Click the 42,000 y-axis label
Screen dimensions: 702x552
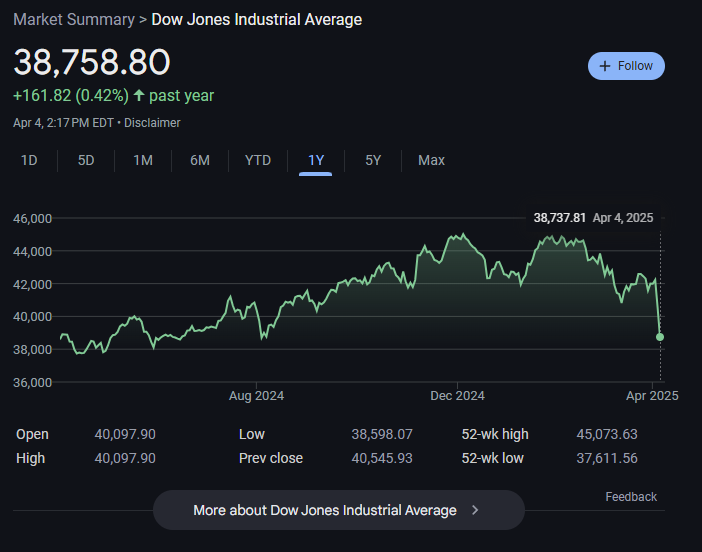click(33, 284)
